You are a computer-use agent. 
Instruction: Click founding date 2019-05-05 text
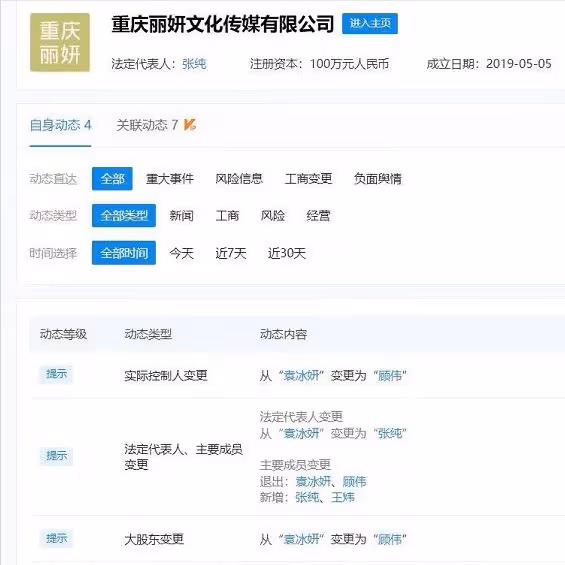pyautogui.click(x=519, y=64)
